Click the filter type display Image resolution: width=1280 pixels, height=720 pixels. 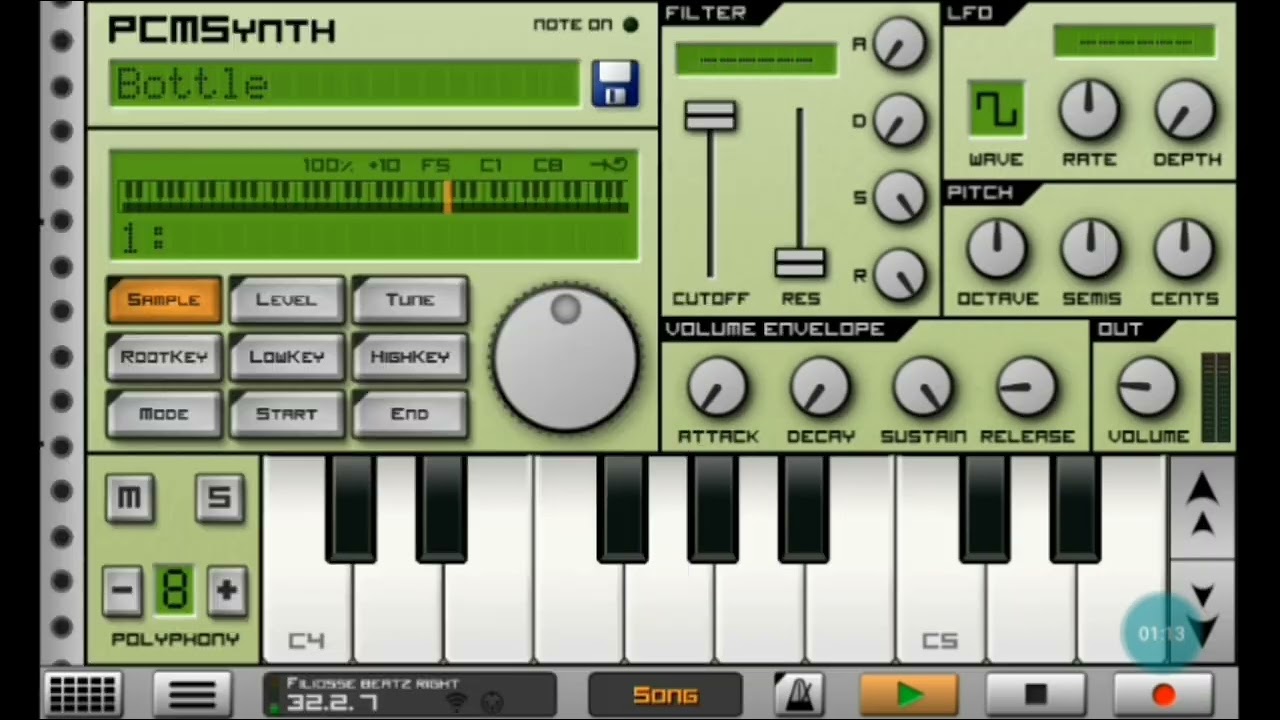tap(757, 59)
